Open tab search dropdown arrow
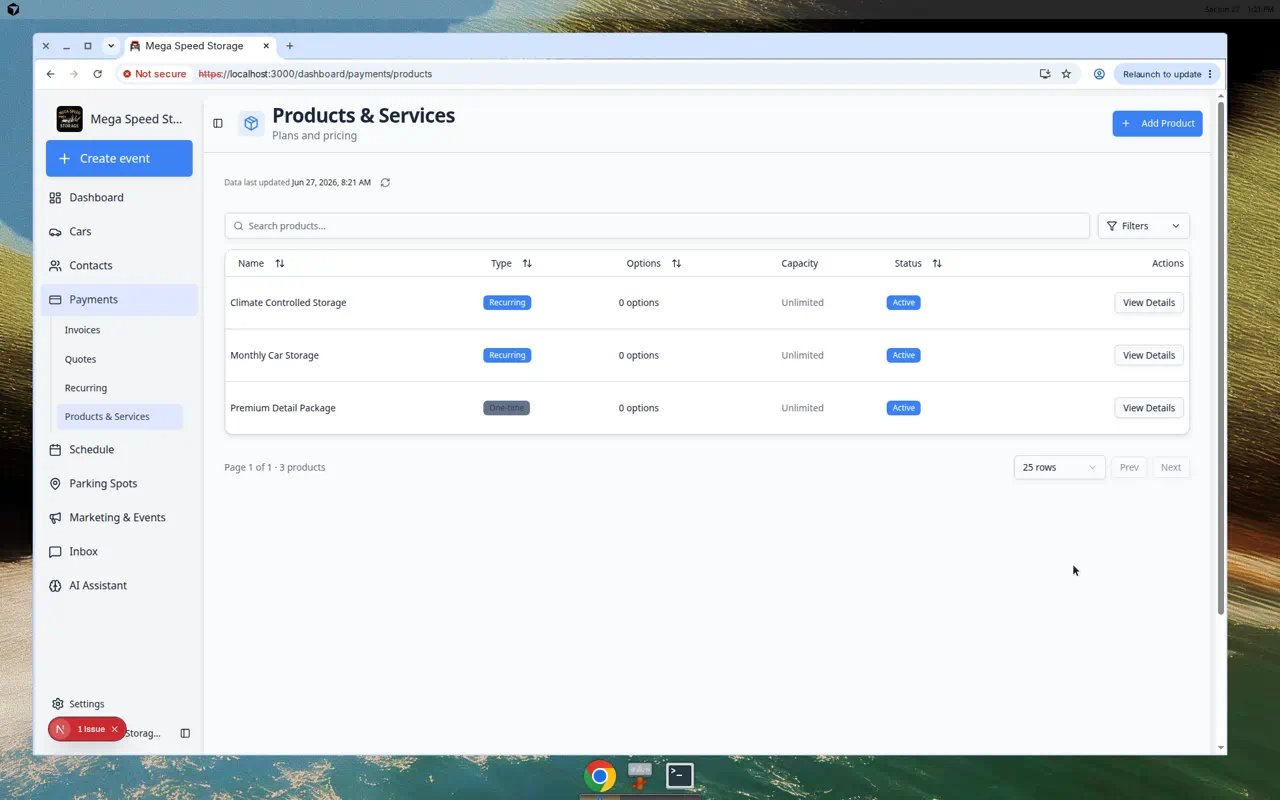The width and height of the screenshot is (1280, 800). pyautogui.click(x=111, y=46)
